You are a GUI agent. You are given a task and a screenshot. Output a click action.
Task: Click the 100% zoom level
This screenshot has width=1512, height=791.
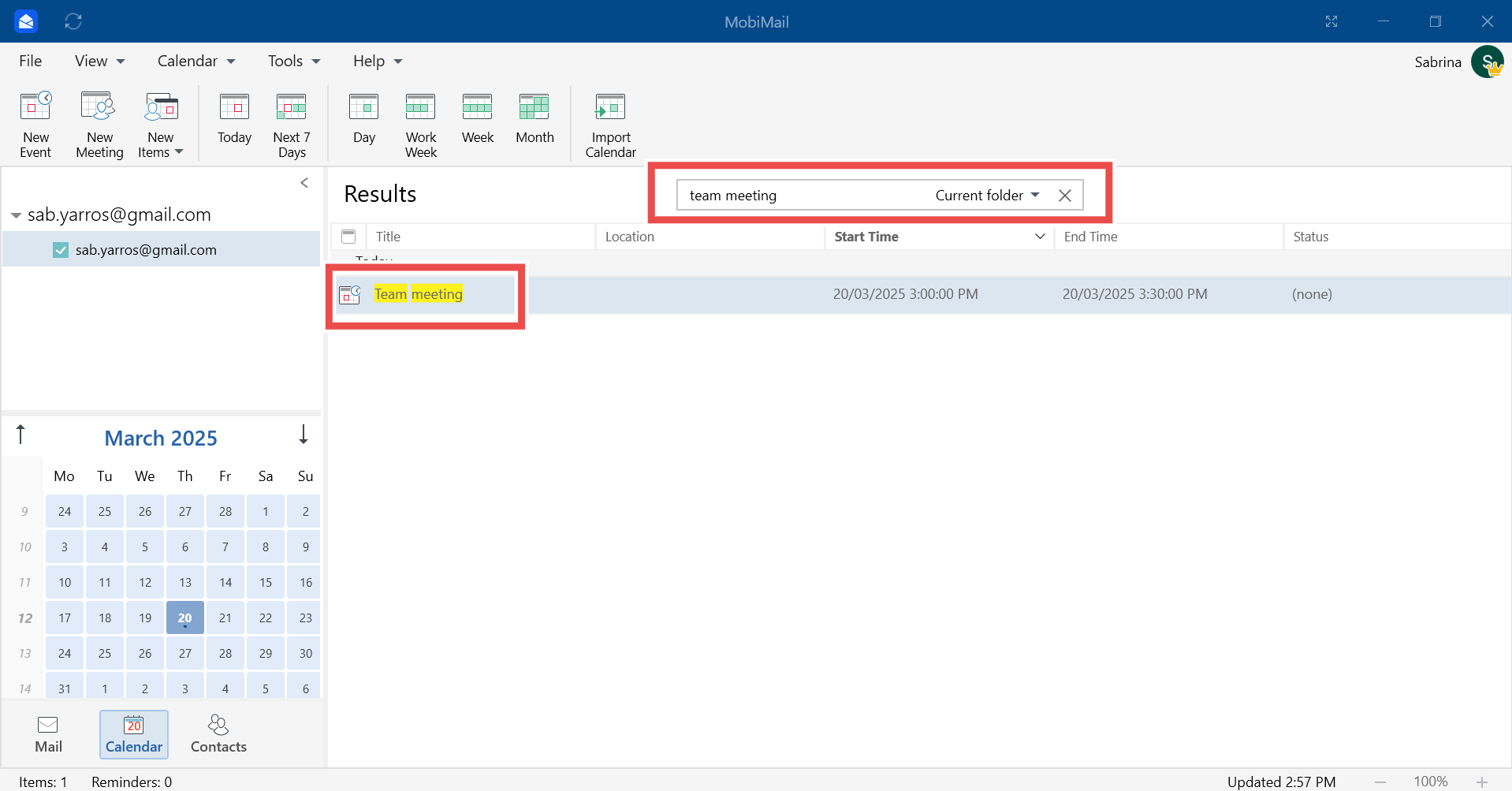1431,782
